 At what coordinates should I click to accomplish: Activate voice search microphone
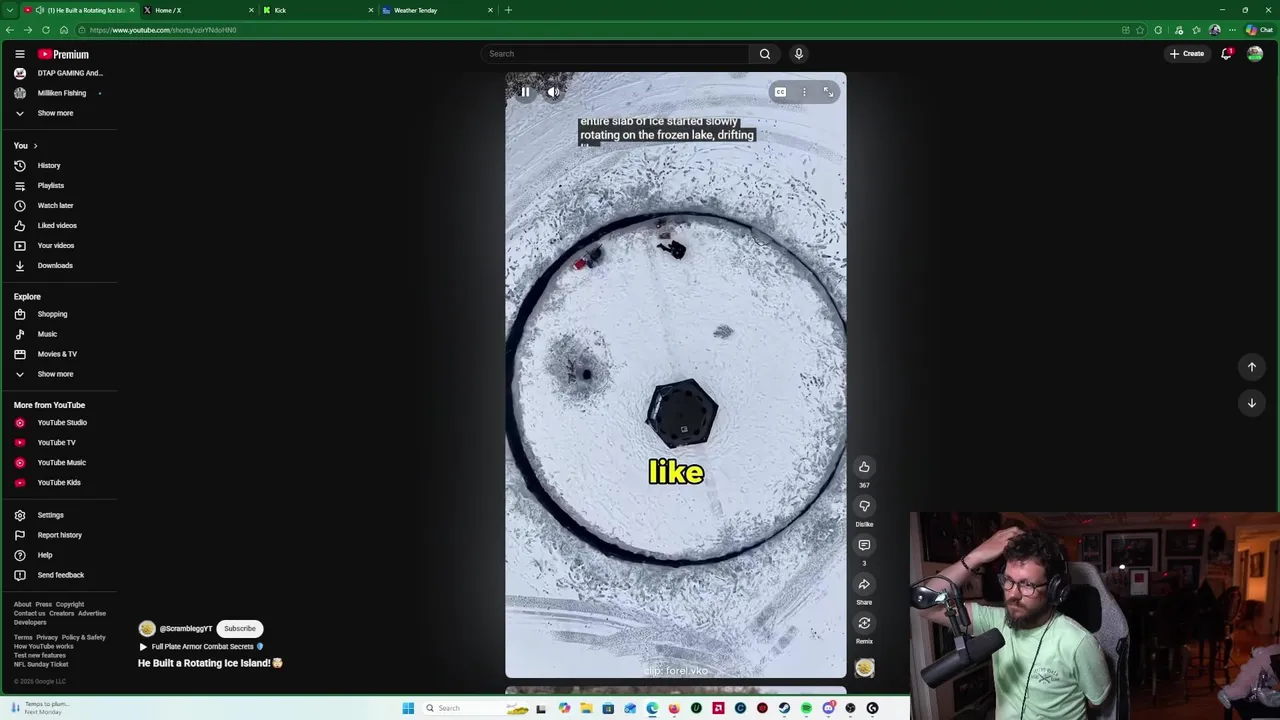click(798, 54)
